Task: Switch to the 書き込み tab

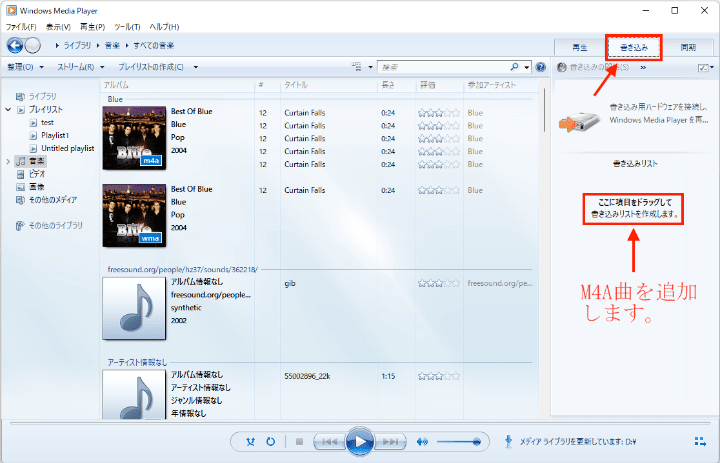Action: pyautogui.click(x=634, y=47)
